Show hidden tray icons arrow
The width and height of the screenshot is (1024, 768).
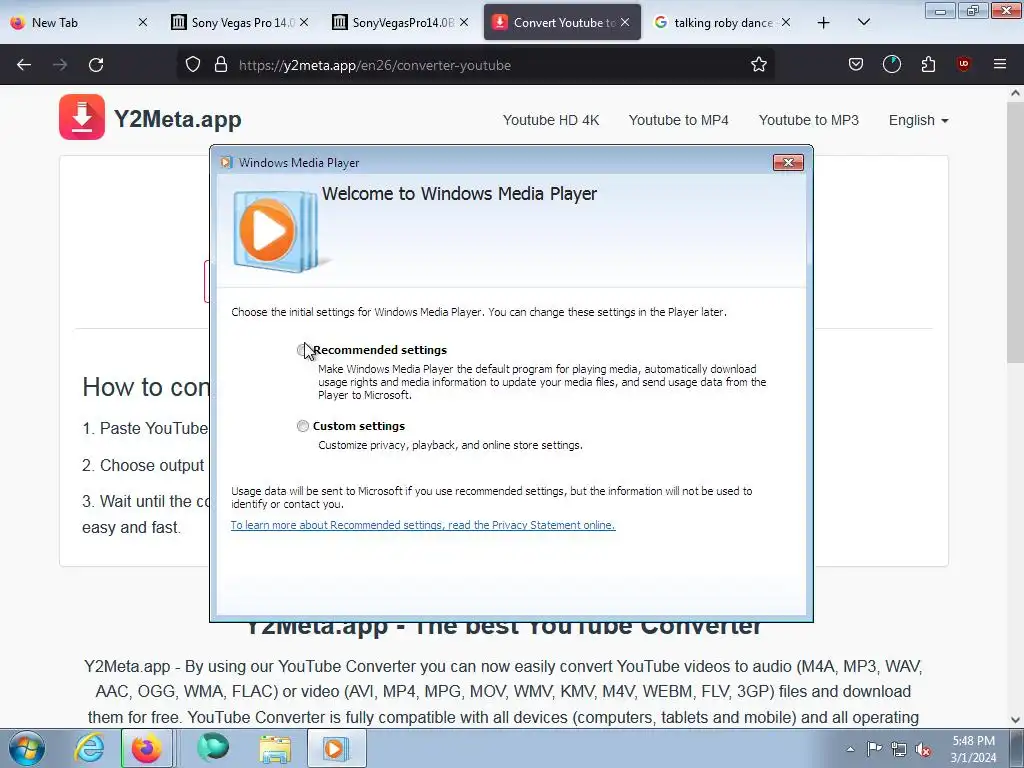click(850, 749)
